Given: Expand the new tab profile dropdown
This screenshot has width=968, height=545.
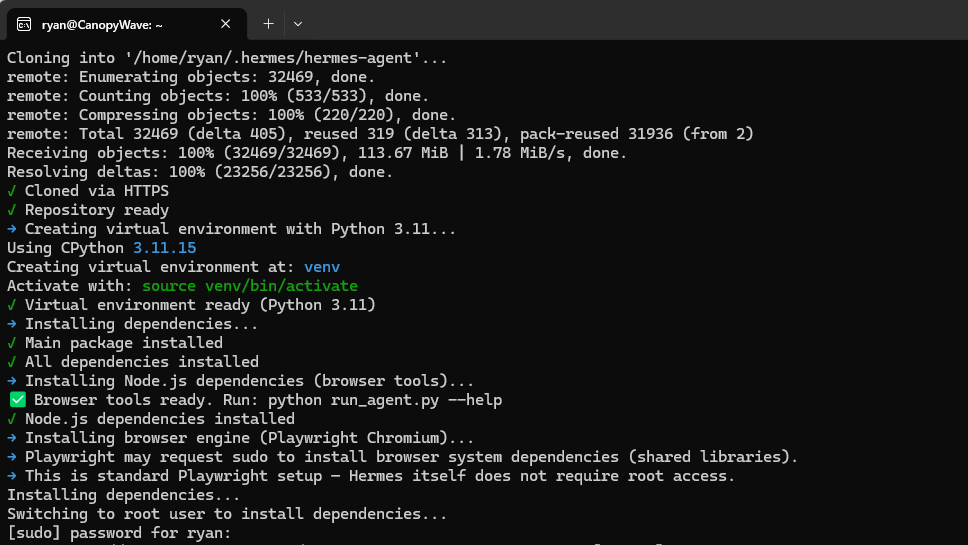Looking at the screenshot, I should (x=298, y=23).
